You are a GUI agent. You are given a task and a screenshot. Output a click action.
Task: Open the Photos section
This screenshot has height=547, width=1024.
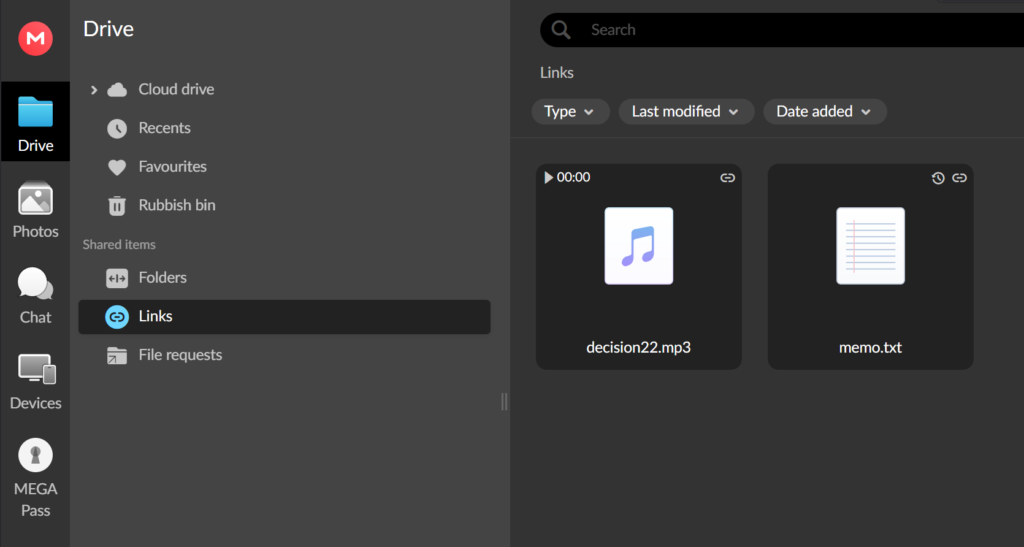point(35,211)
